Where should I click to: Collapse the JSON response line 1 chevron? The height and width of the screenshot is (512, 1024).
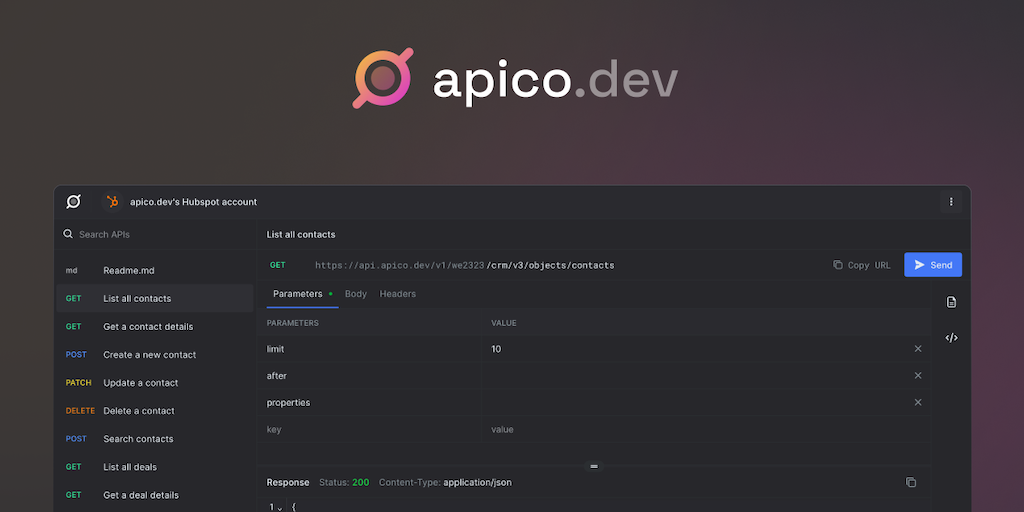click(280, 508)
